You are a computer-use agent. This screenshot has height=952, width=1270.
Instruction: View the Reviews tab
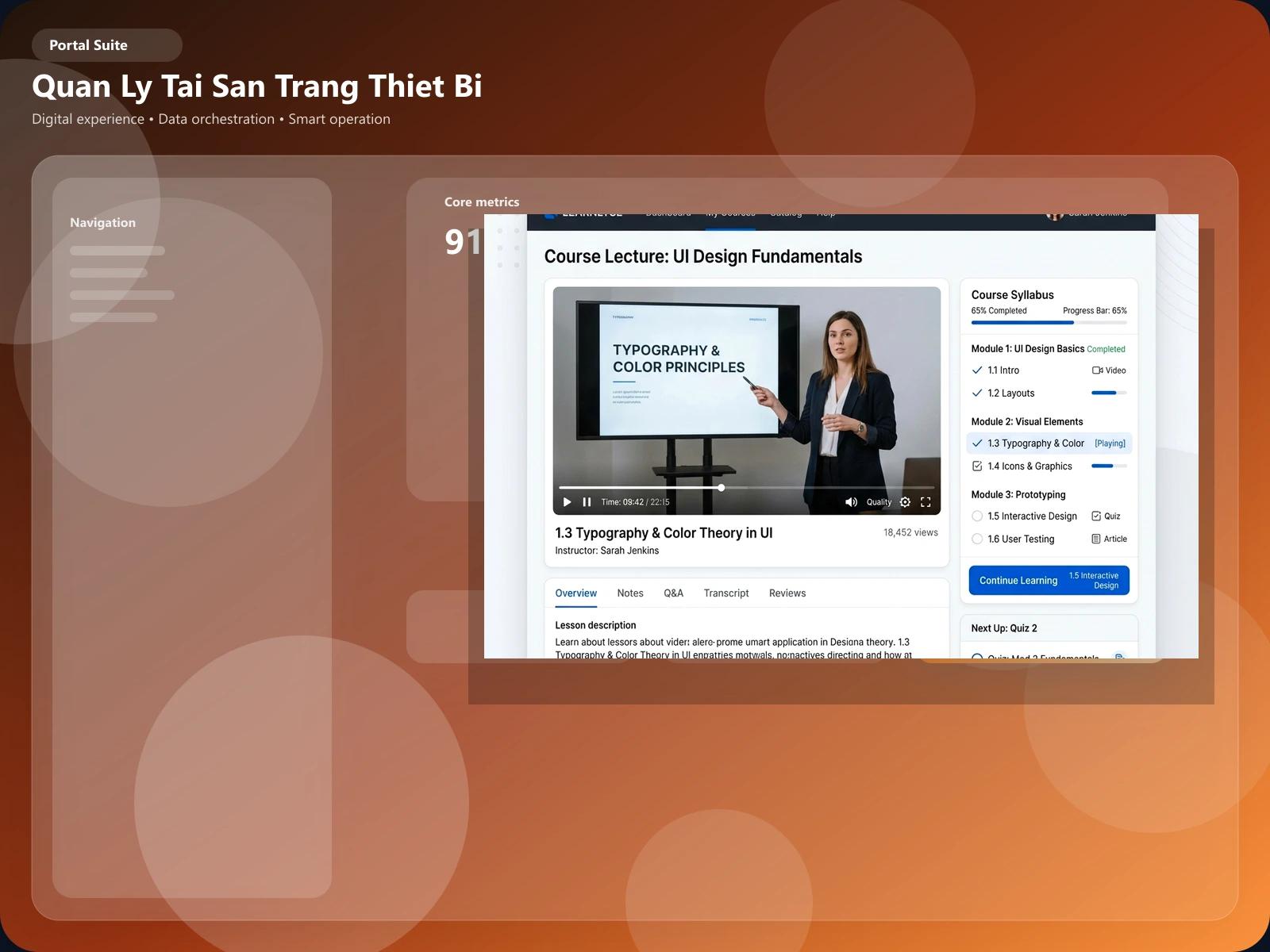click(787, 593)
